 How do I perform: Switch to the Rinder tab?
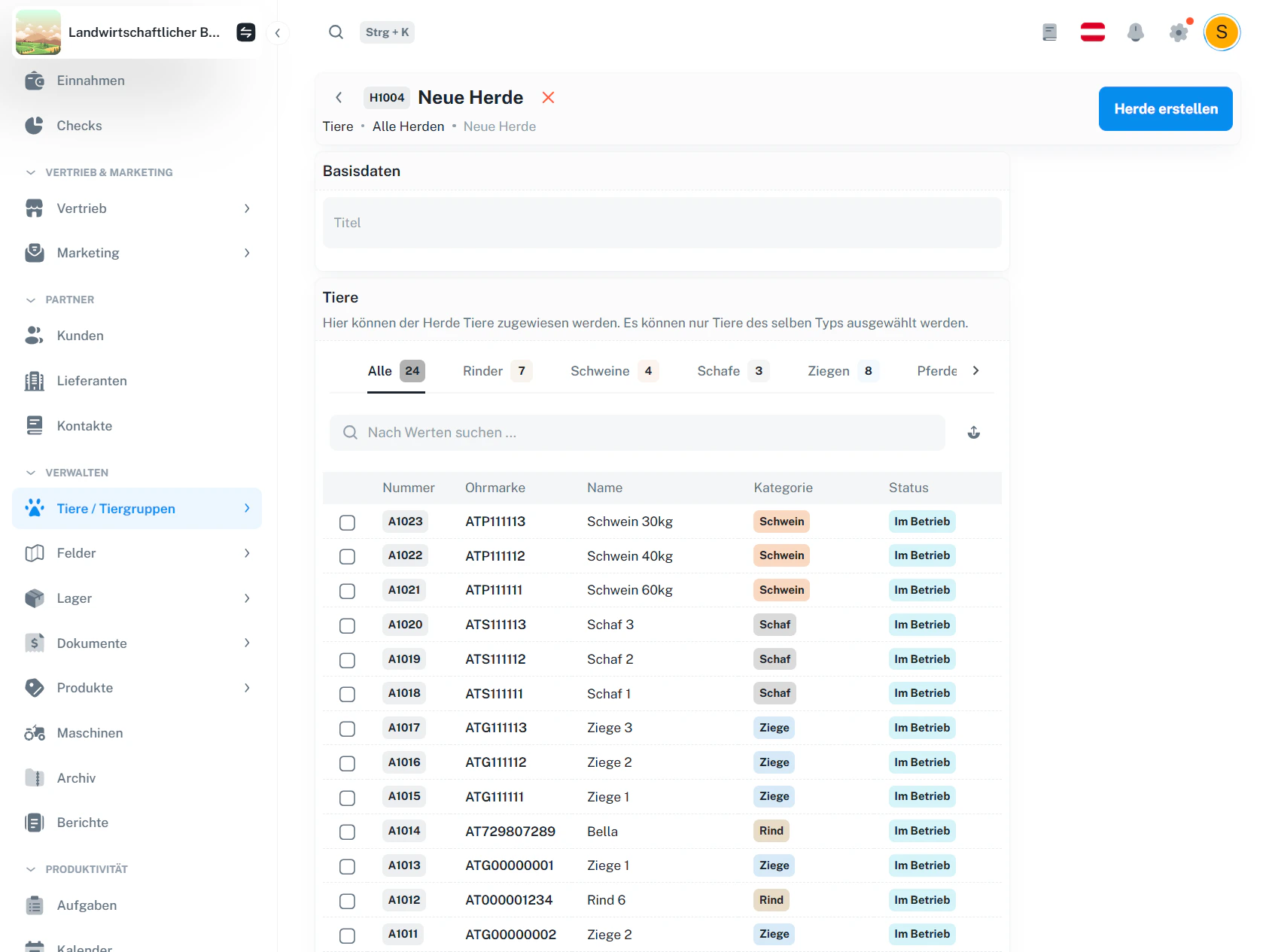[498, 371]
